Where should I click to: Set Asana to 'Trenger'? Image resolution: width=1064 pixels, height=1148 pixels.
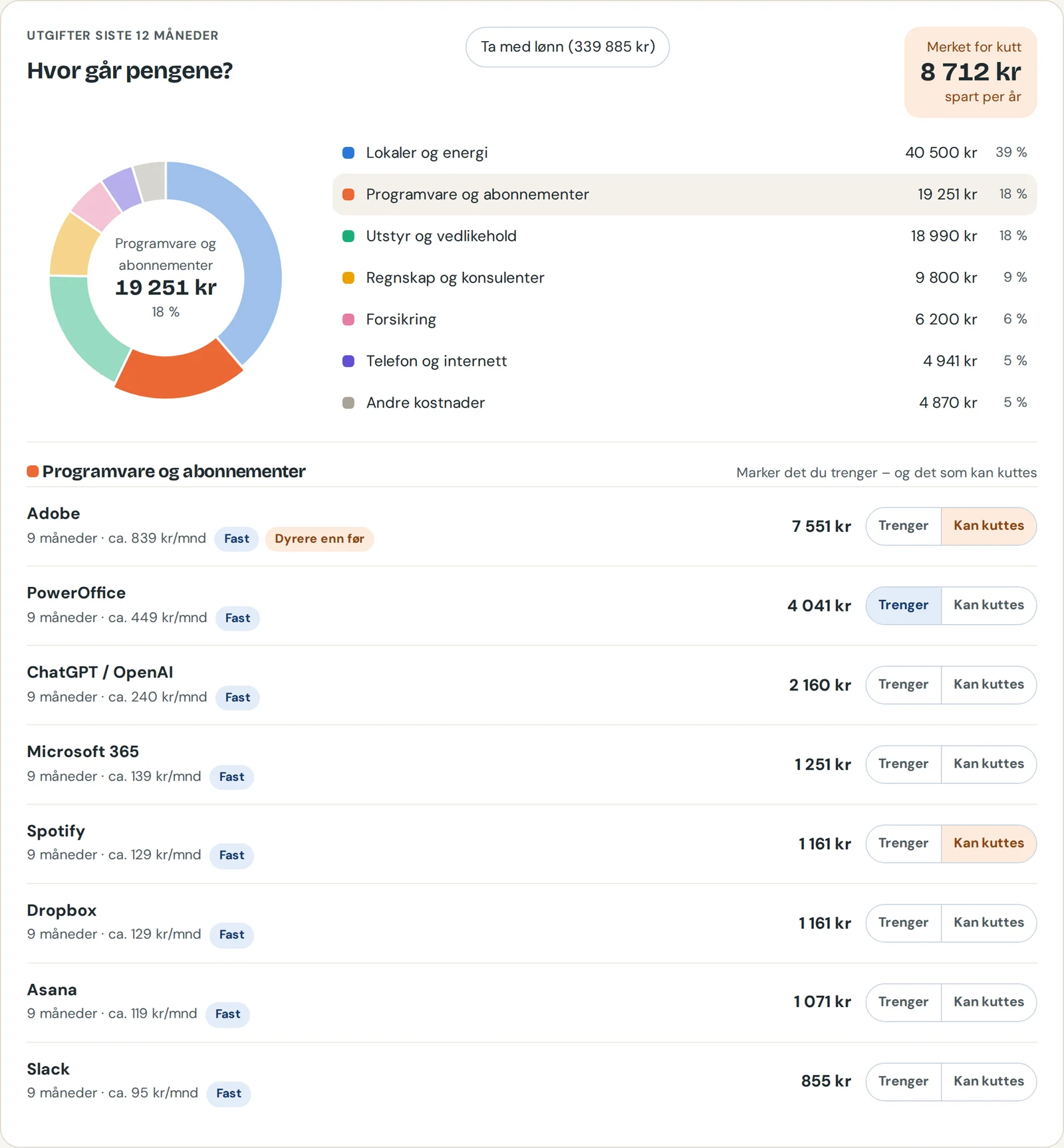click(x=903, y=1002)
